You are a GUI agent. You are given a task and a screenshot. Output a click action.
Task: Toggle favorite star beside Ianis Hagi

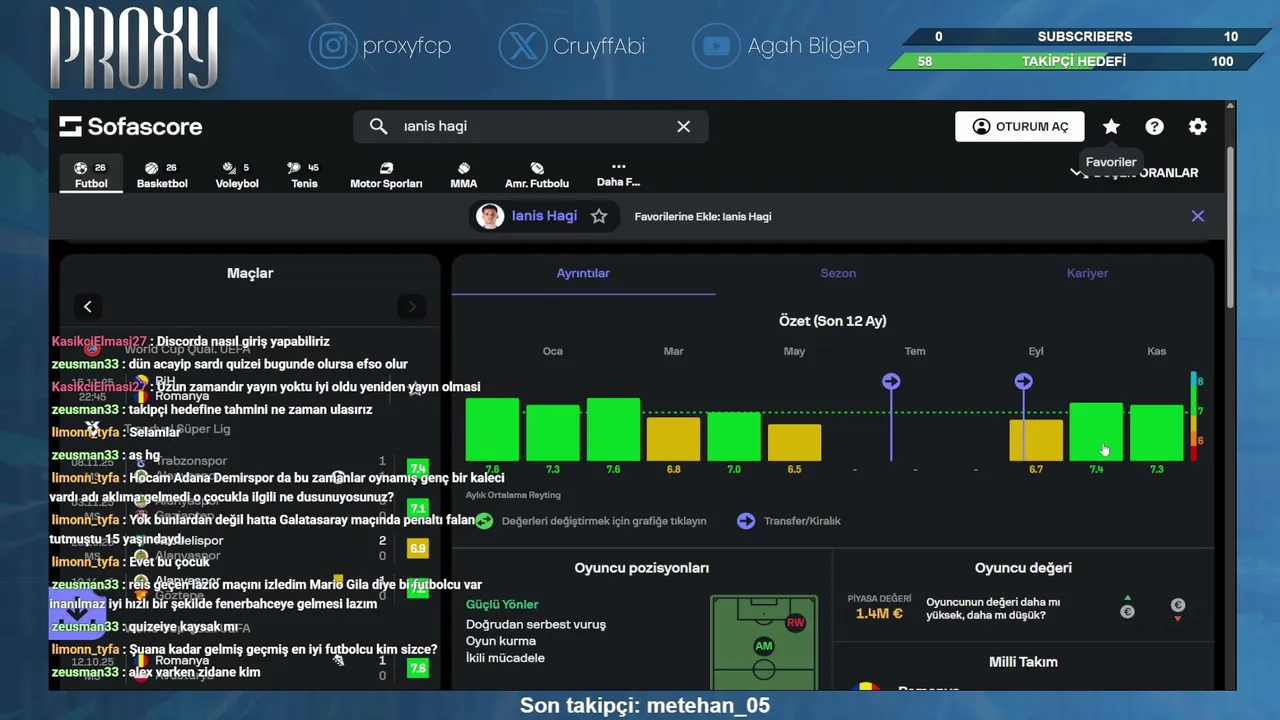(x=599, y=216)
